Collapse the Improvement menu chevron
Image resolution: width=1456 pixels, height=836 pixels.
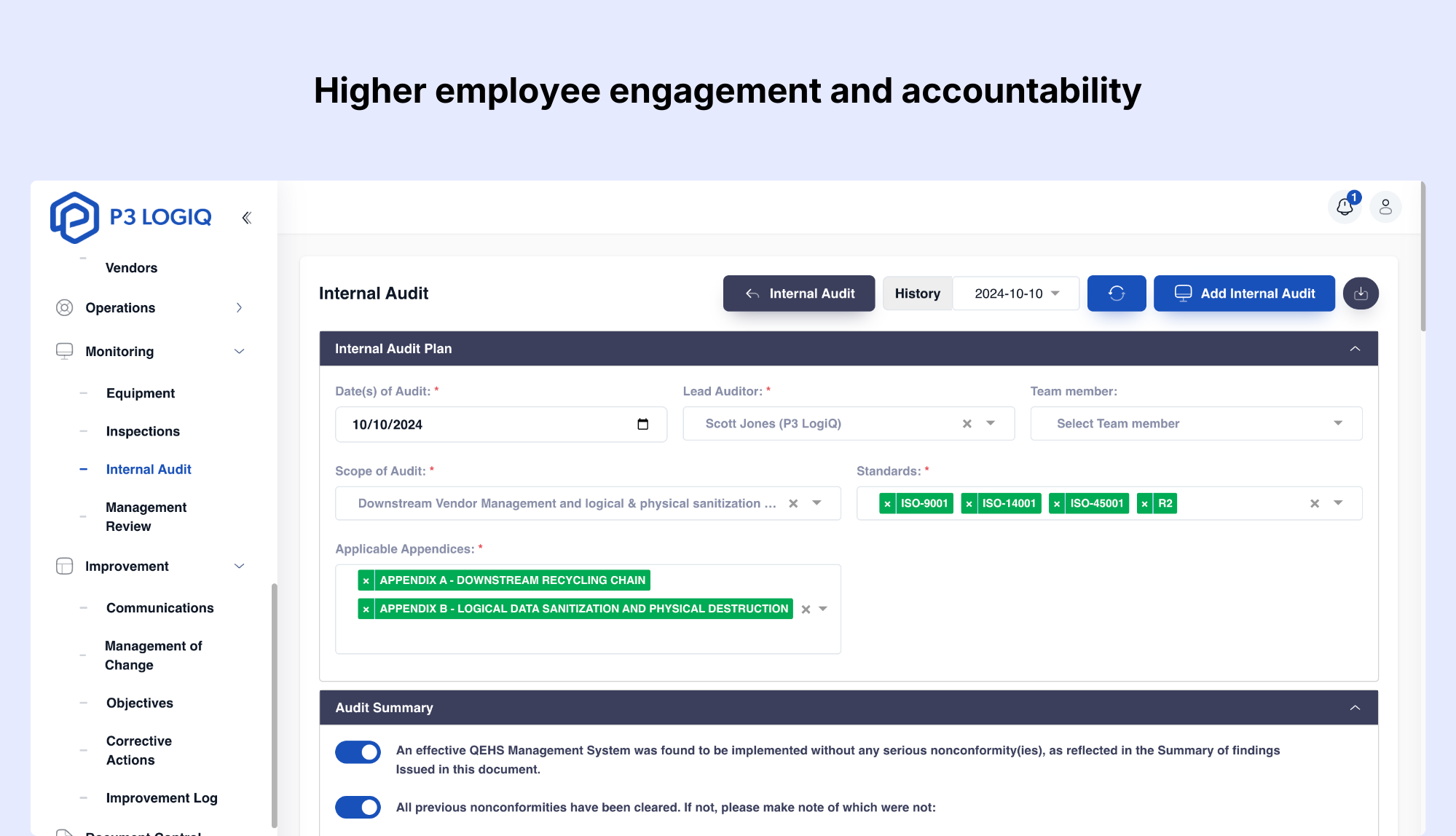(x=239, y=567)
